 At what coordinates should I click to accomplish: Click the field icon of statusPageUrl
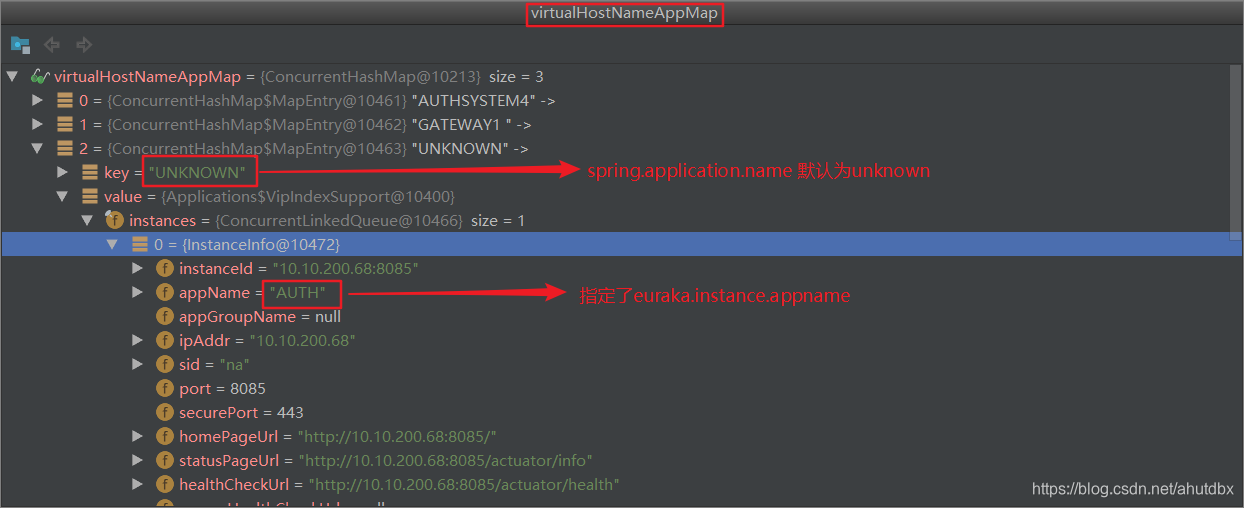164,460
